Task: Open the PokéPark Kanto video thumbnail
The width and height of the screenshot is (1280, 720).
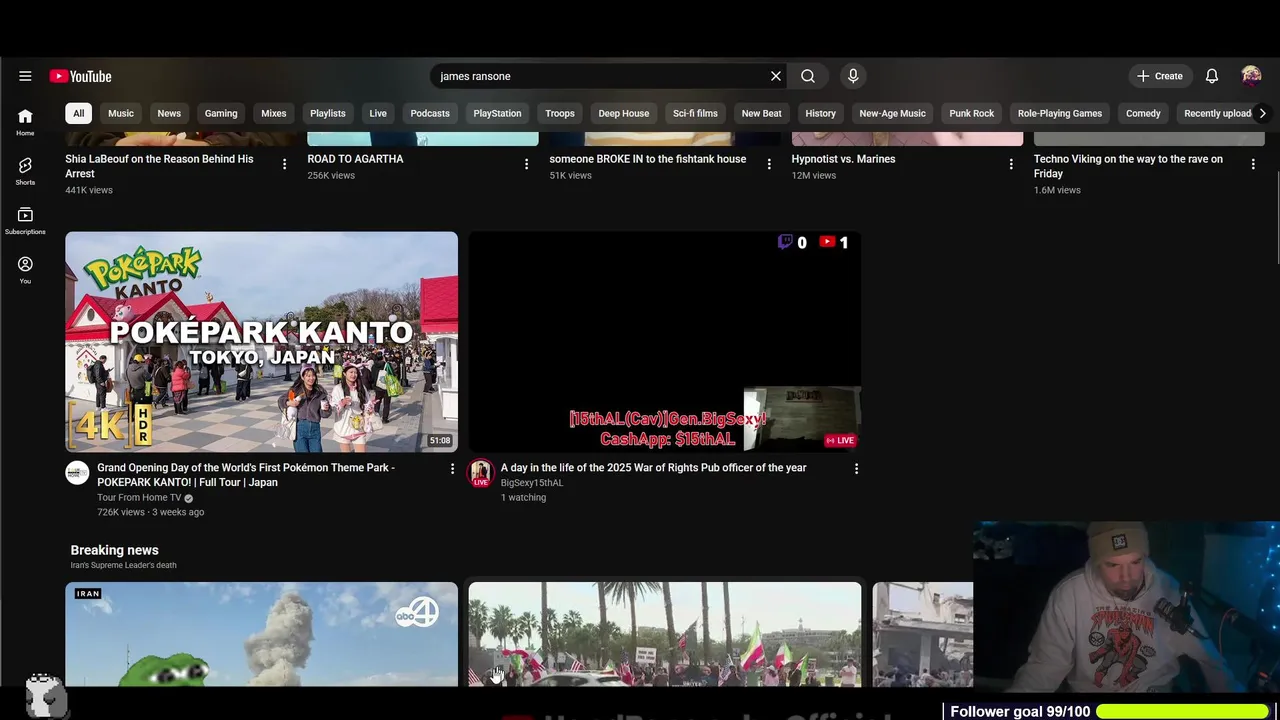Action: coord(262,342)
